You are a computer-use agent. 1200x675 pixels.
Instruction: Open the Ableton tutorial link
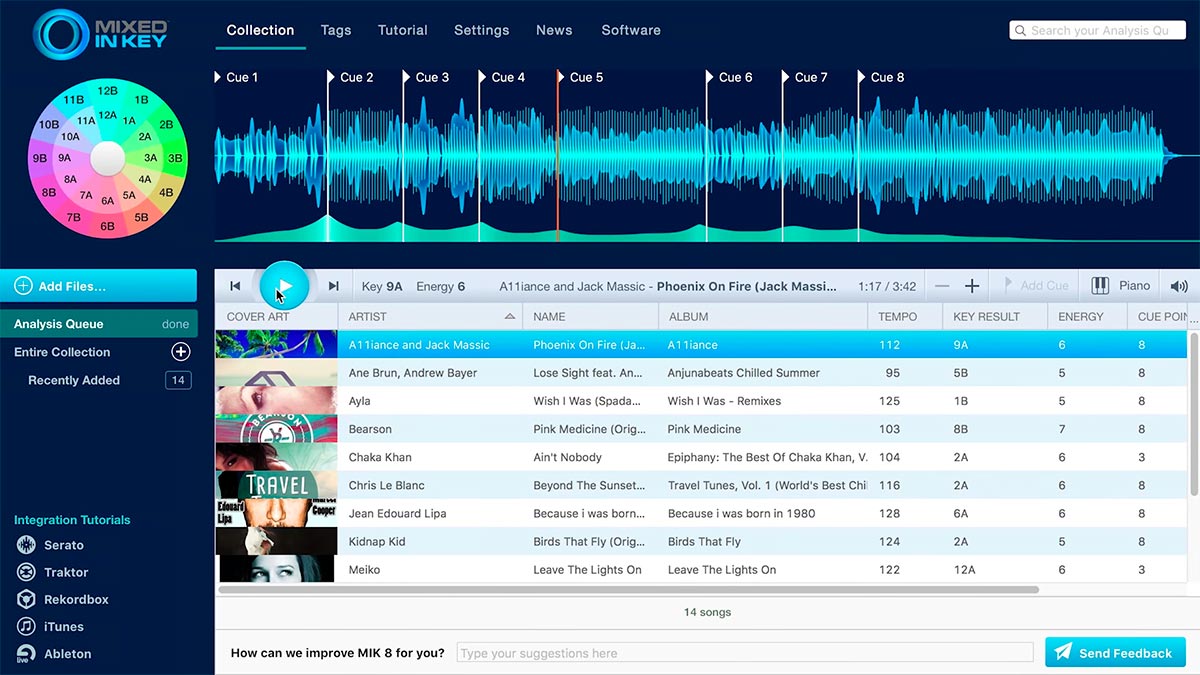[x=68, y=654]
